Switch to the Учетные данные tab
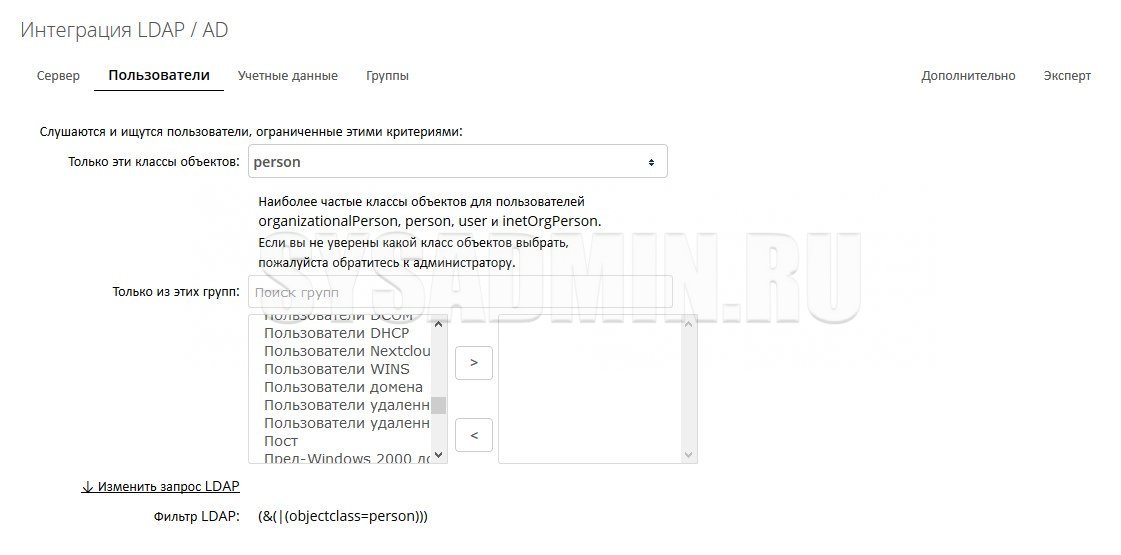Viewport: 1121px width, 555px height. (287, 76)
